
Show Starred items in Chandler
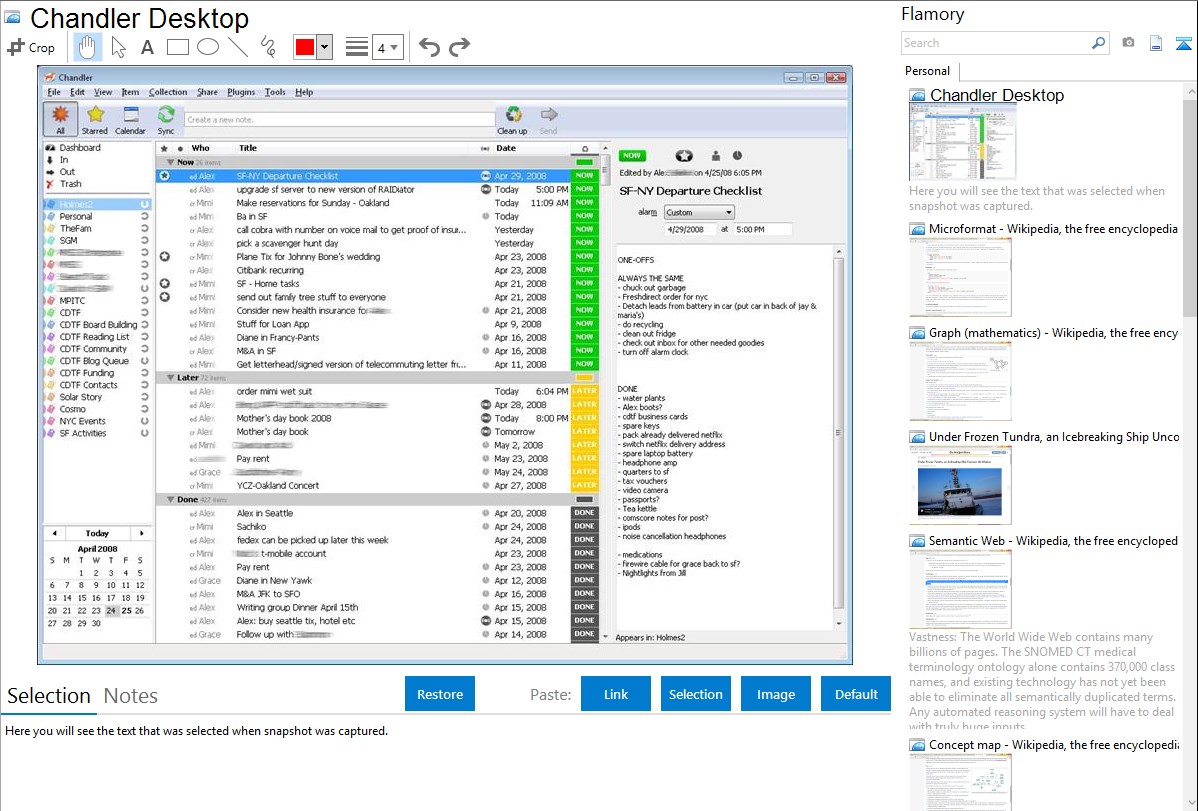[x=95, y=120]
